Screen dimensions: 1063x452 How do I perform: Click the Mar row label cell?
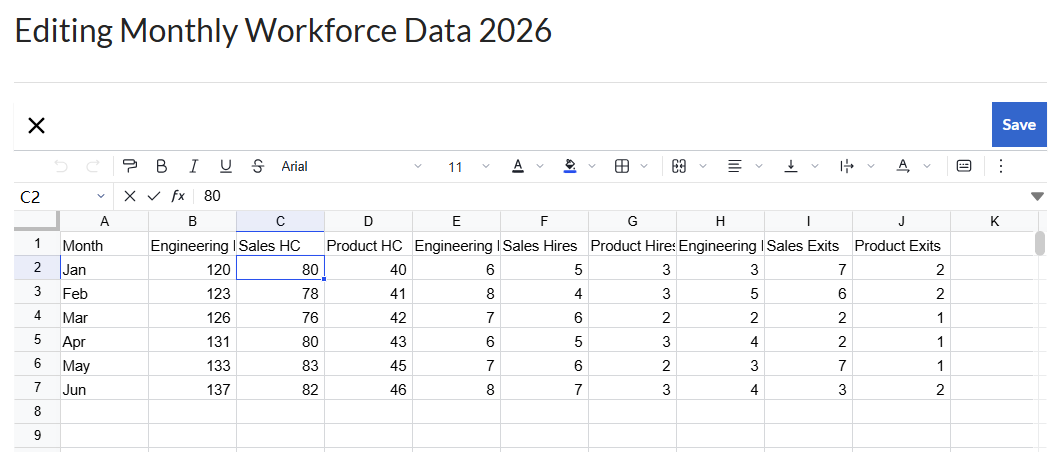[x=104, y=317]
